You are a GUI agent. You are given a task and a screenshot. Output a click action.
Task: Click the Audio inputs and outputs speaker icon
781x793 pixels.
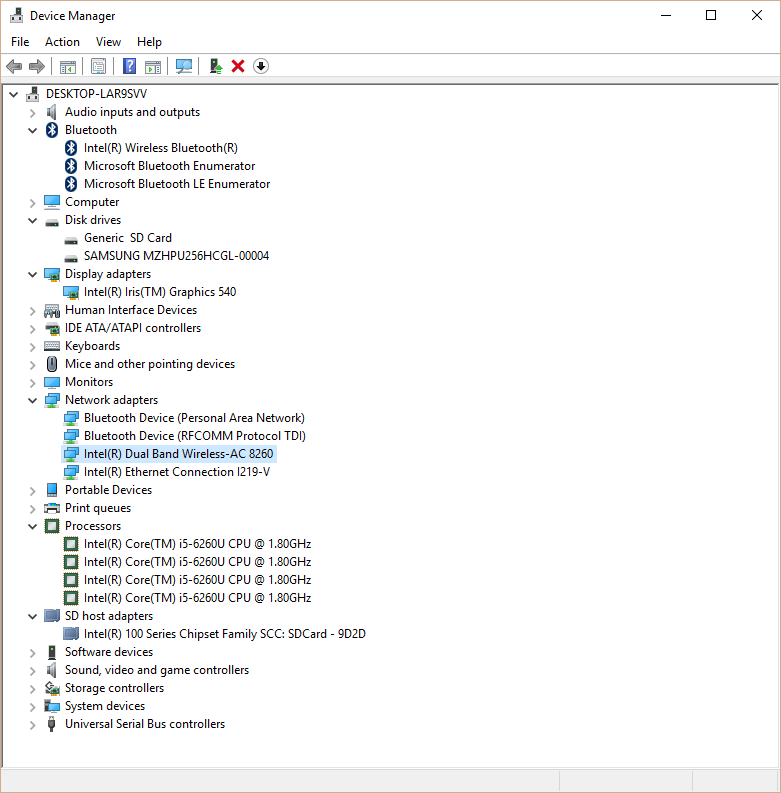click(52, 112)
